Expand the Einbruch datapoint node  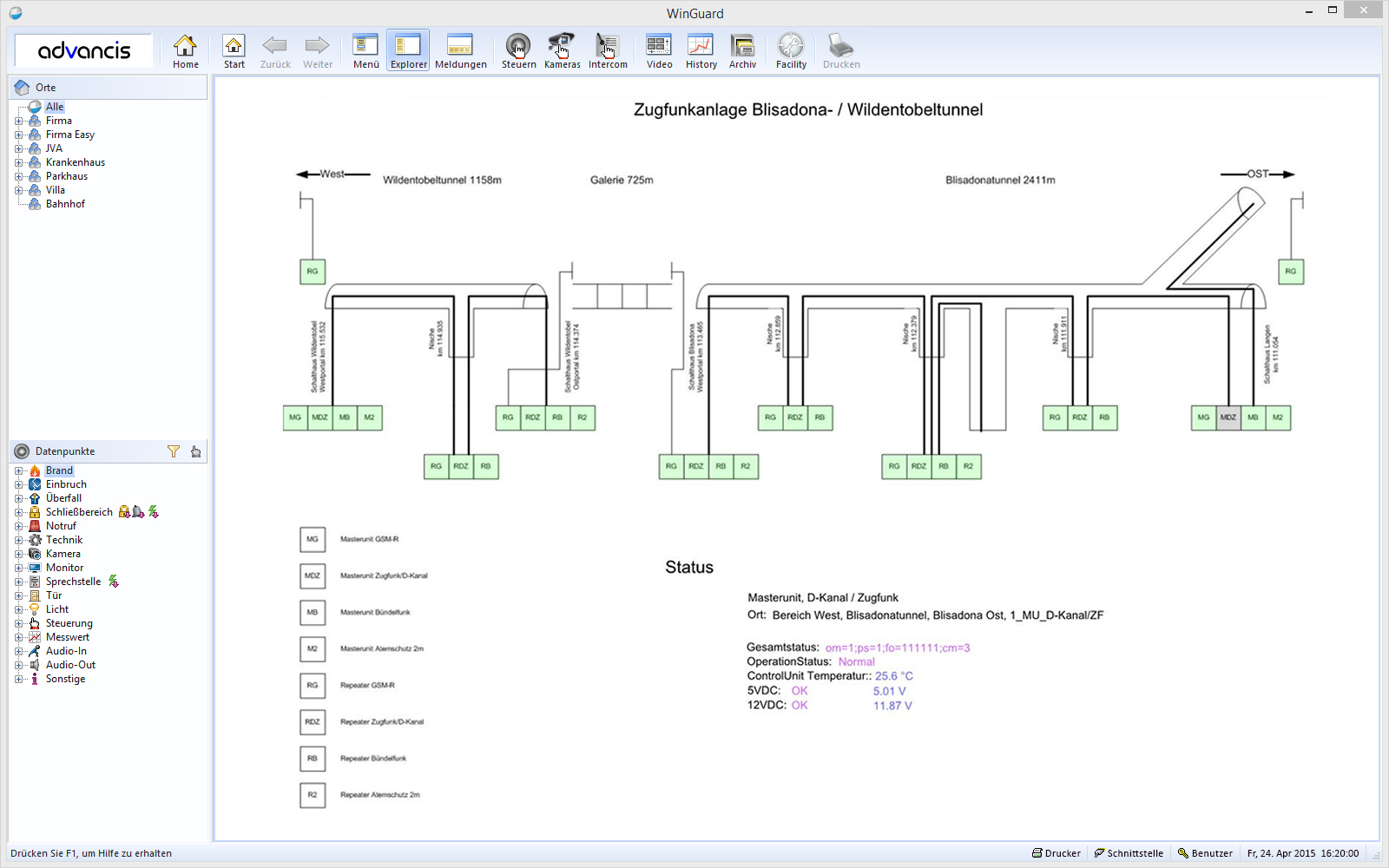(18, 484)
